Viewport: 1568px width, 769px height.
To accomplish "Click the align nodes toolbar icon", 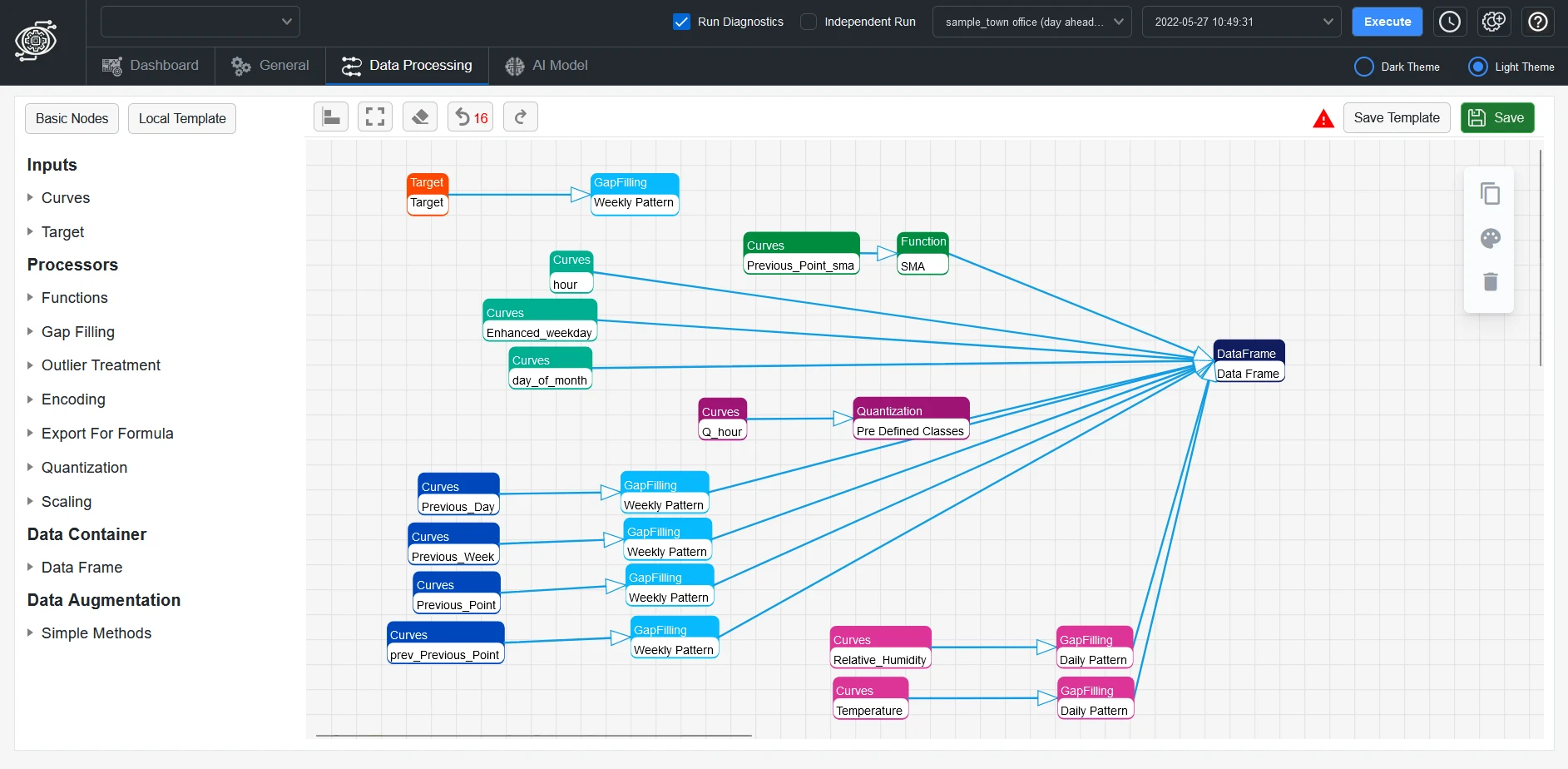I will click(x=331, y=117).
